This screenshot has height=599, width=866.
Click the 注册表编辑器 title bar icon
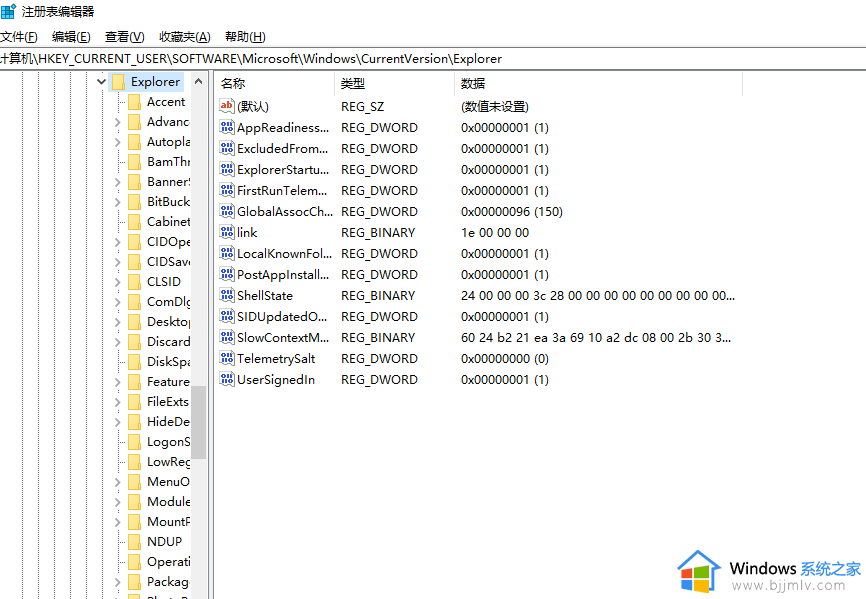(x=8, y=11)
